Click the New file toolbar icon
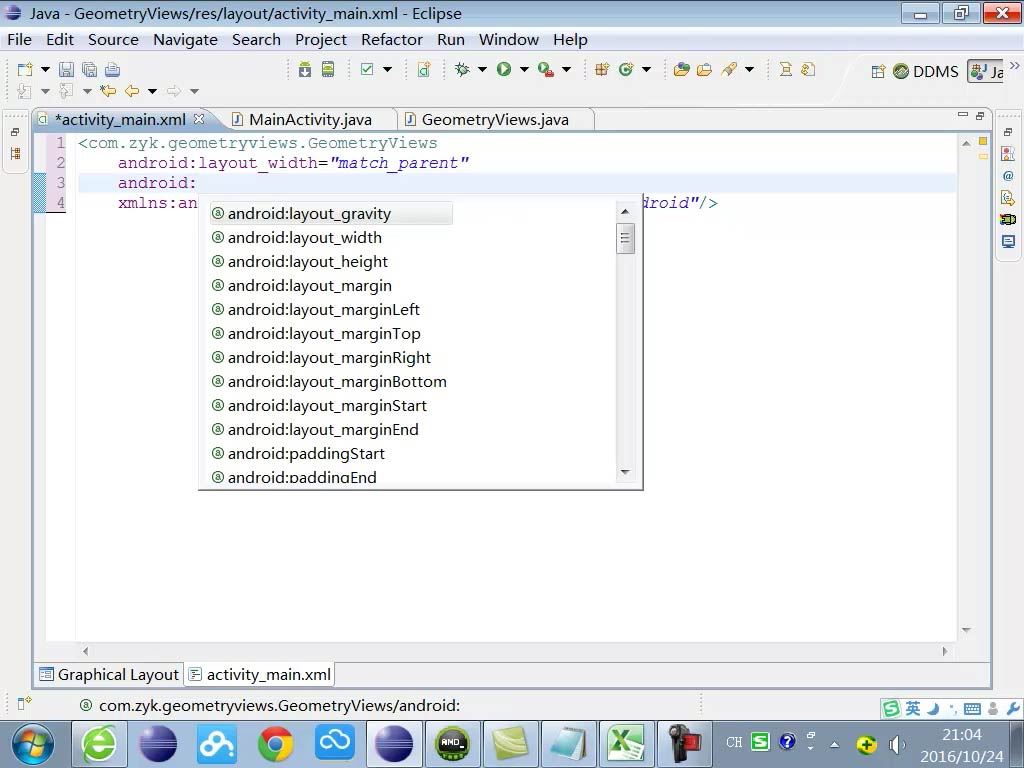The height and width of the screenshot is (768, 1024). coord(25,69)
